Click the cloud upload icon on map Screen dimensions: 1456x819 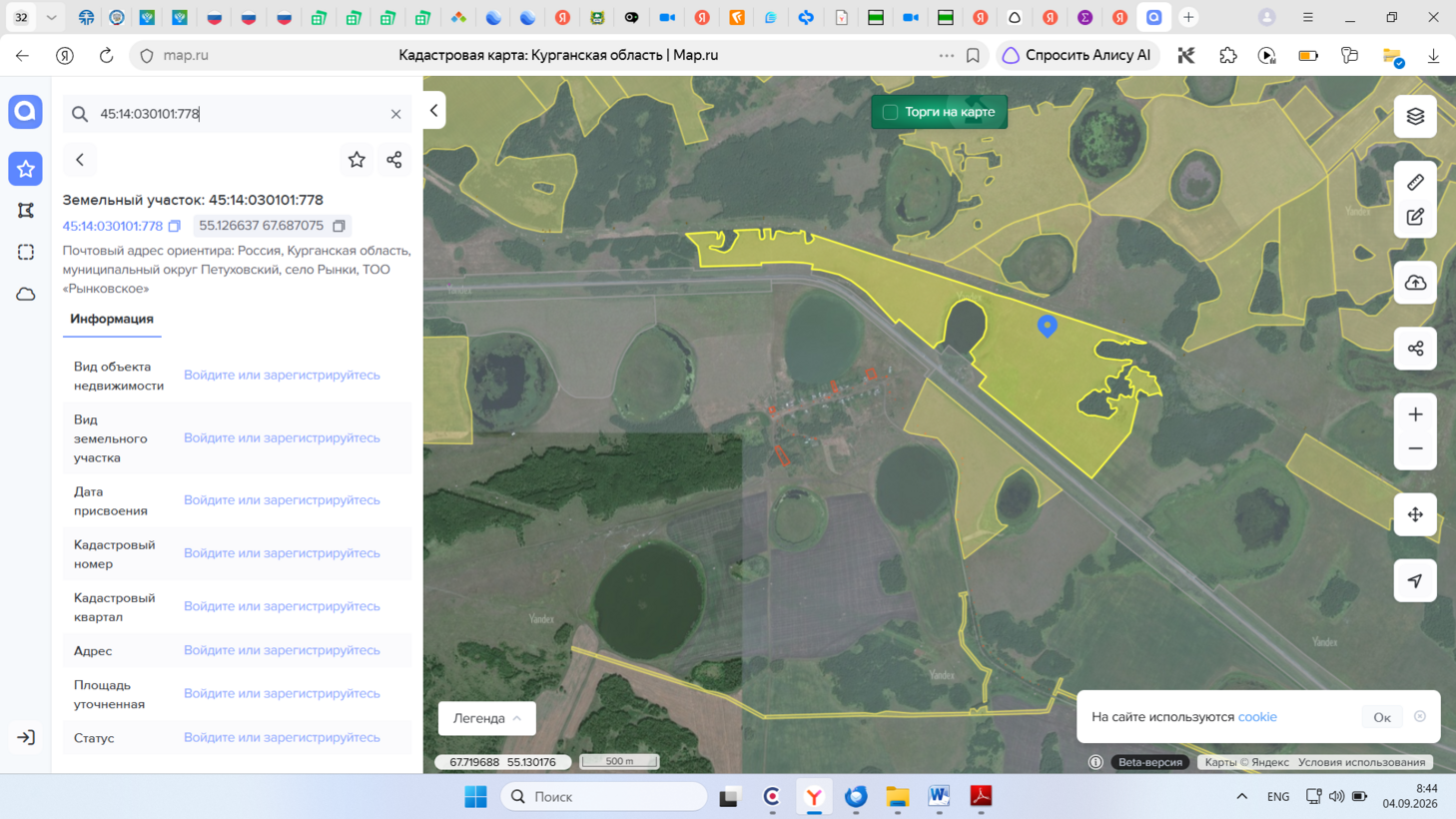click(x=1415, y=283)
